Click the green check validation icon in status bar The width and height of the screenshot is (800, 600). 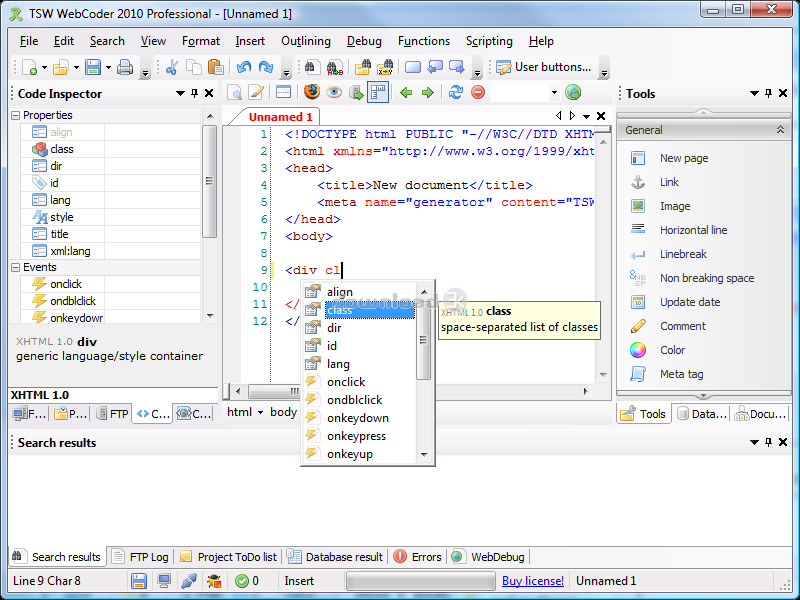[242, 581]
